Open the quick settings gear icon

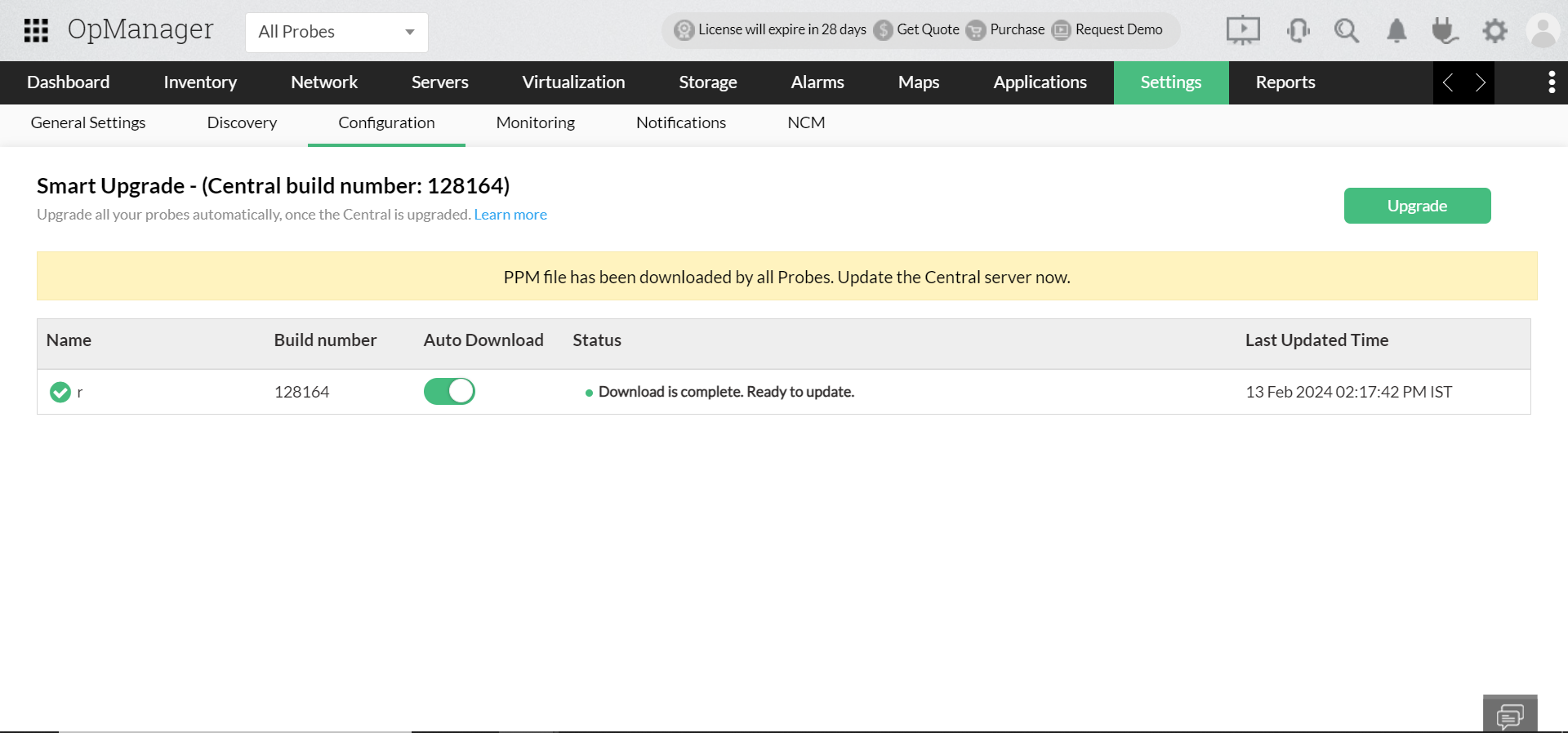[1494, 31]
